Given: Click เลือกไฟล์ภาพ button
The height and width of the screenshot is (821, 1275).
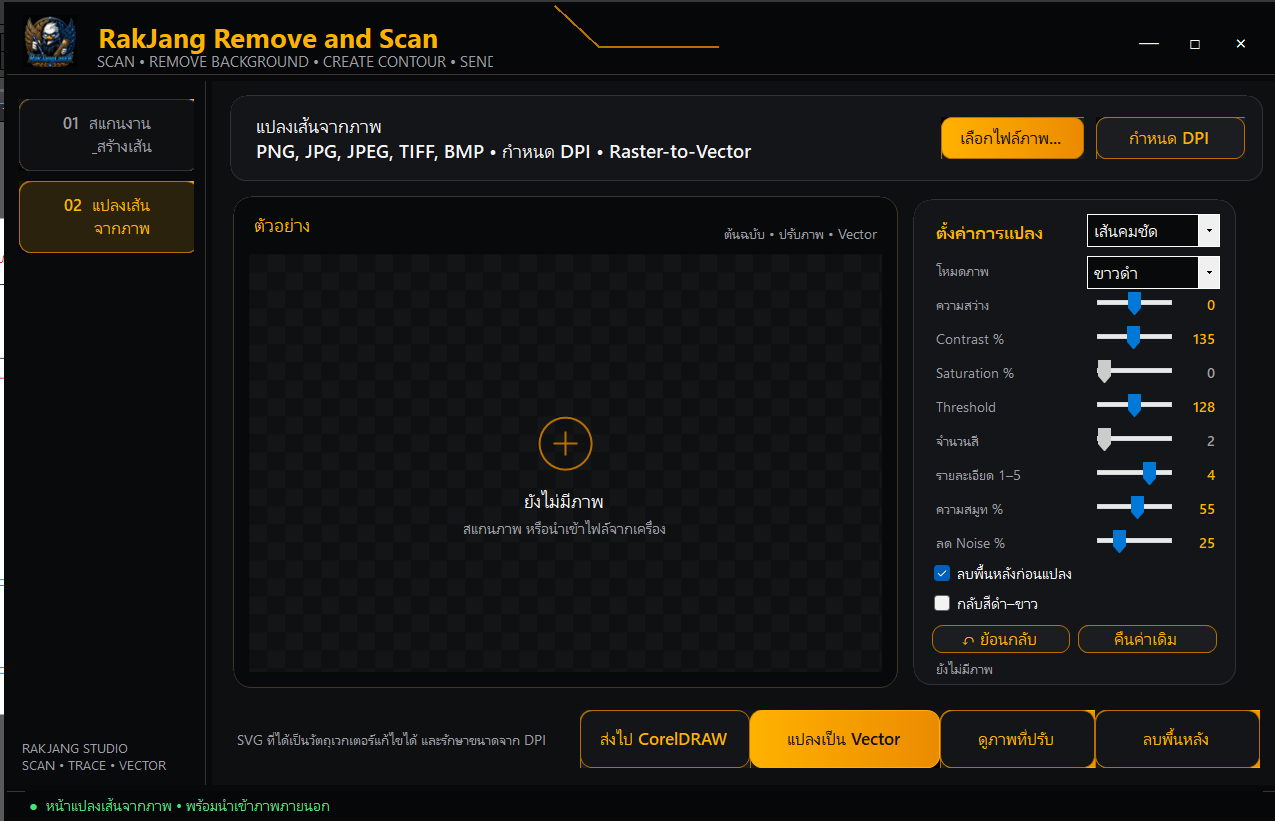Looking at the screenshot, I should click(x=1012, y=138).
